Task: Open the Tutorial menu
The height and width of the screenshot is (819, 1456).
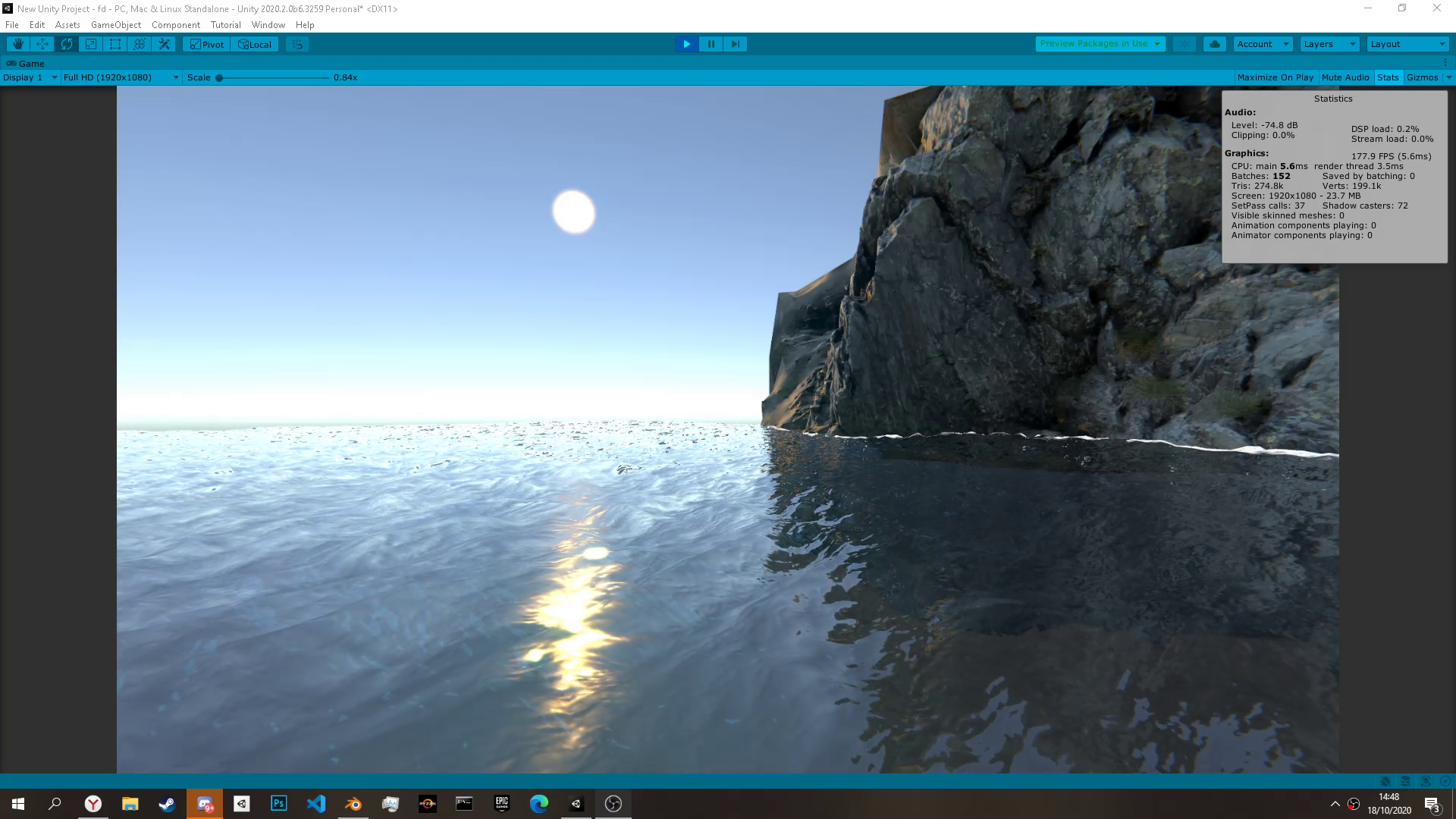Action: 226,25
